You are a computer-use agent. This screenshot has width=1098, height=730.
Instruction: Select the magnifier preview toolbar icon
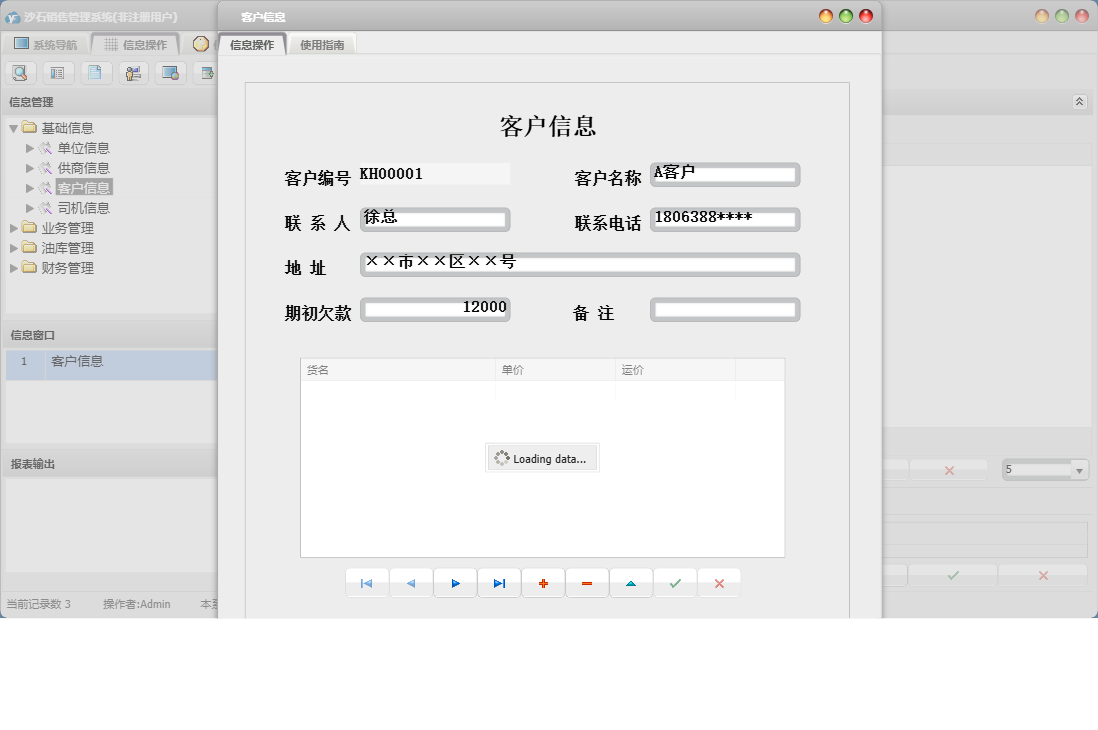[x=20, y=72]
